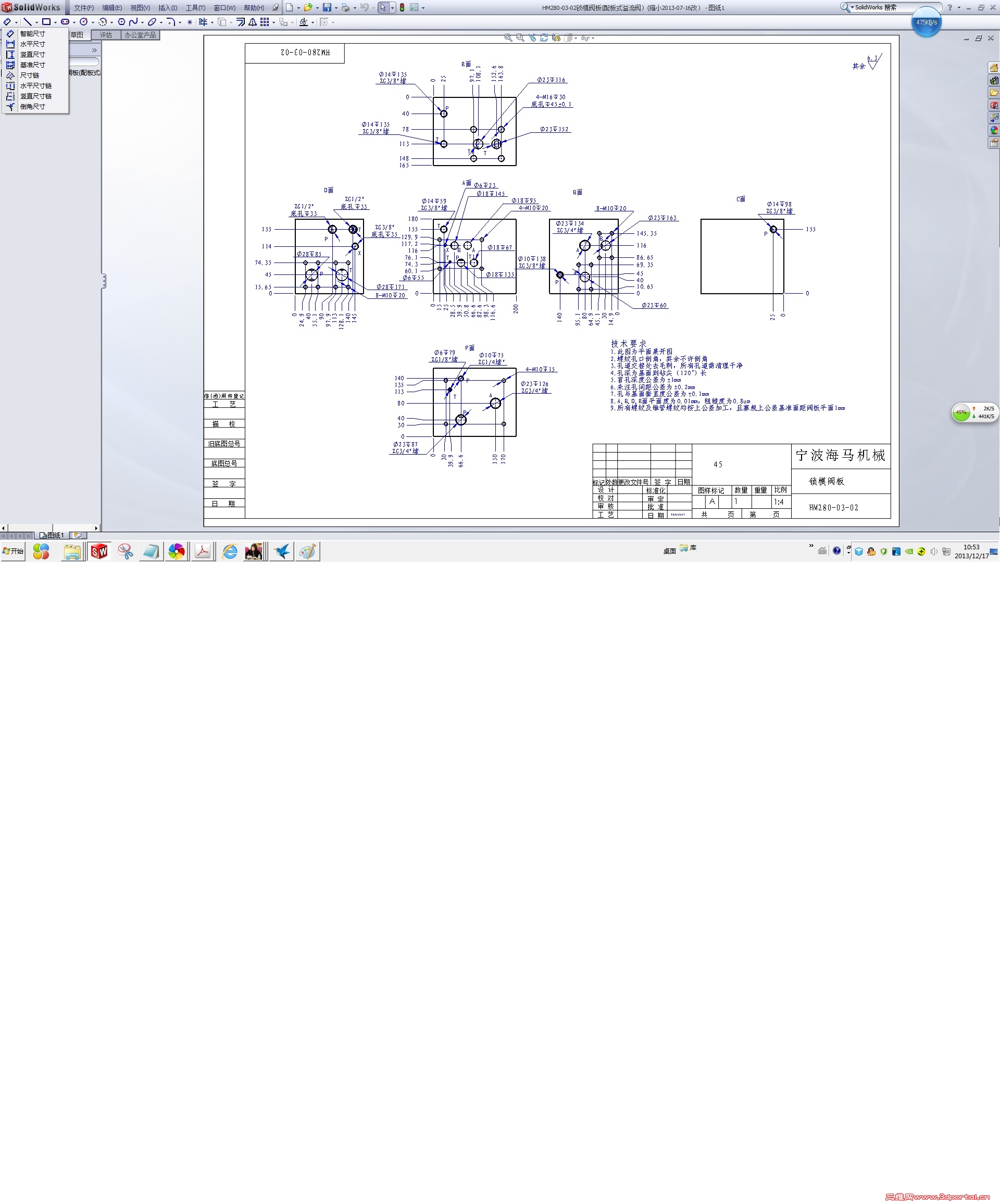Pick the Circle sketch tool

(84, 22)
